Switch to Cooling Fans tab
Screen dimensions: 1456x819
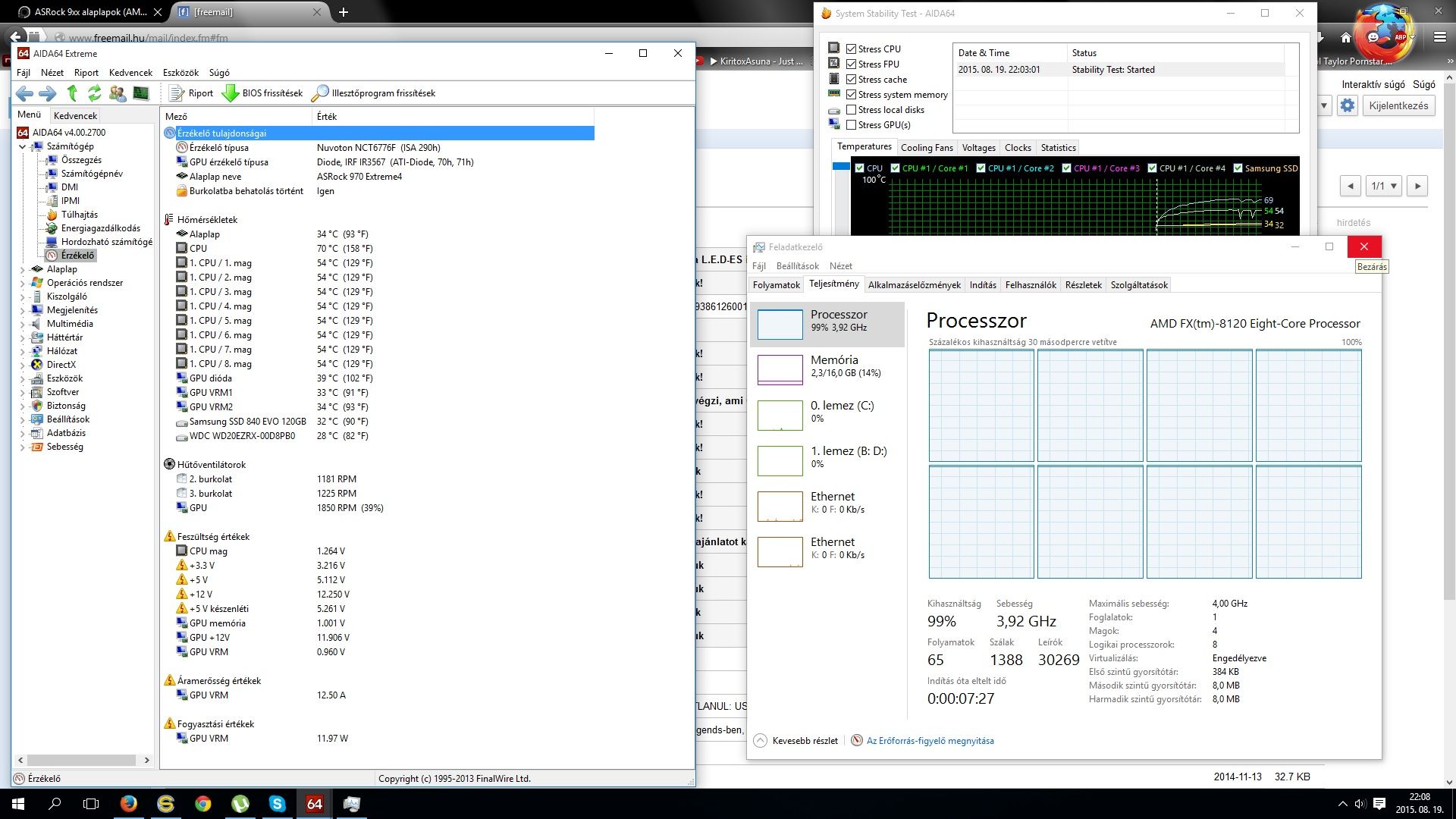[x=926, y=148]
